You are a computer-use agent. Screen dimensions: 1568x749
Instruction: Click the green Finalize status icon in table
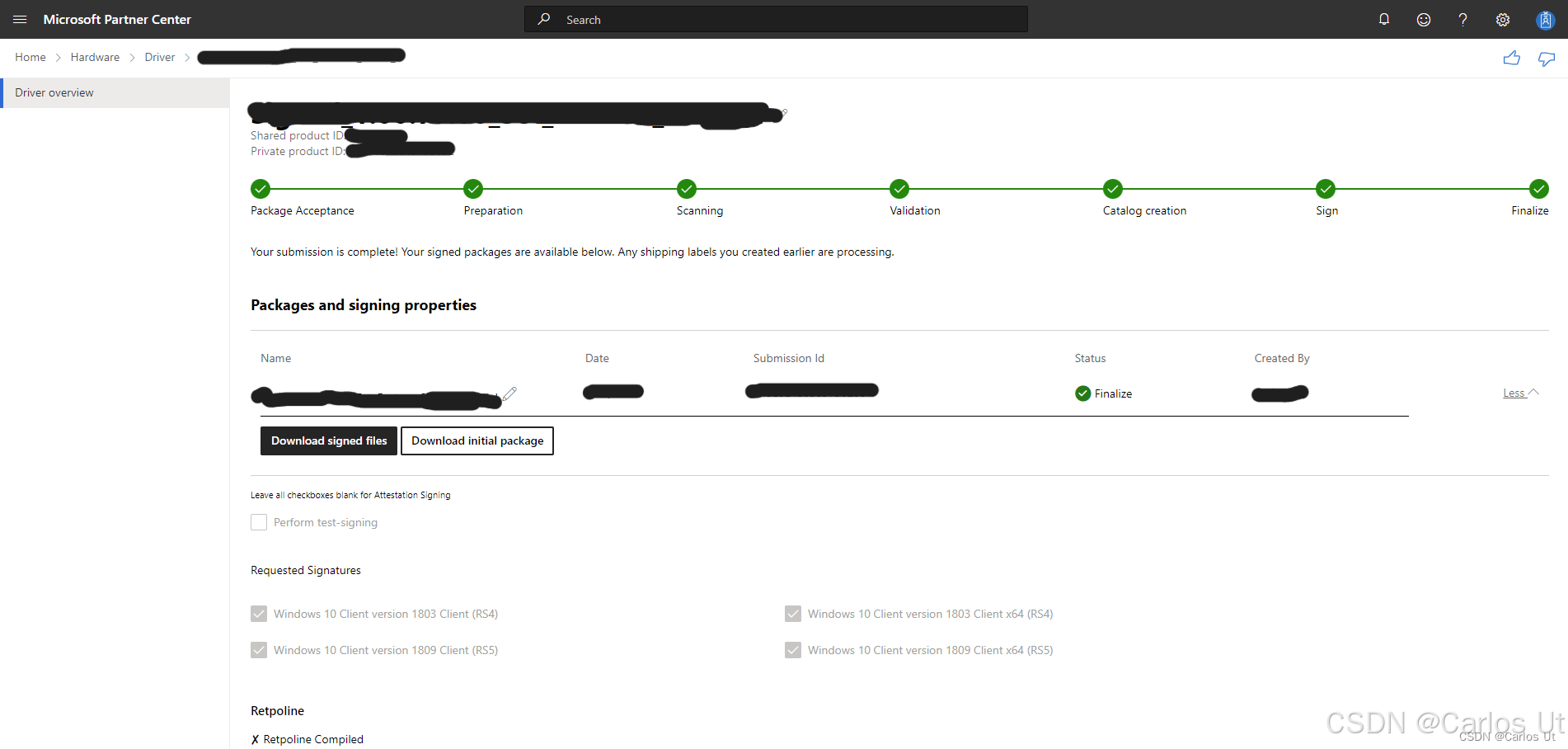click(1083, 393)
